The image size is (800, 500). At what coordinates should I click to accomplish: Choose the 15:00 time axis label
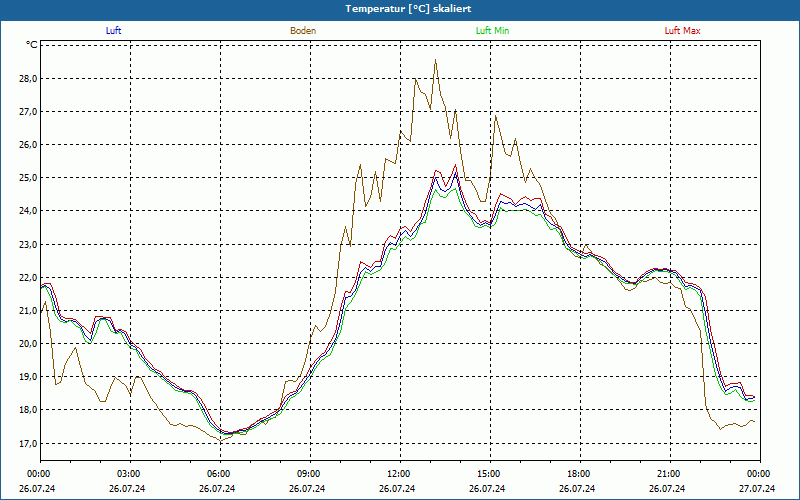click(x=488, y=474)
